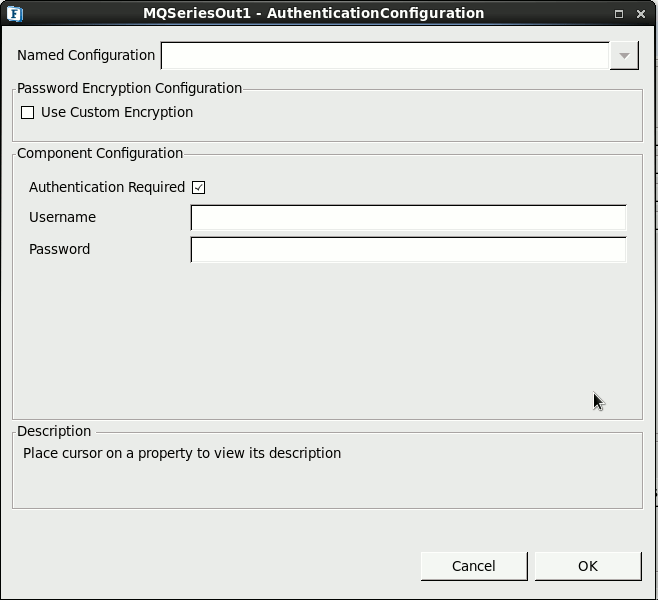The image size is (658, 600).
Task: Focus the Password text field
Action: 408,250
